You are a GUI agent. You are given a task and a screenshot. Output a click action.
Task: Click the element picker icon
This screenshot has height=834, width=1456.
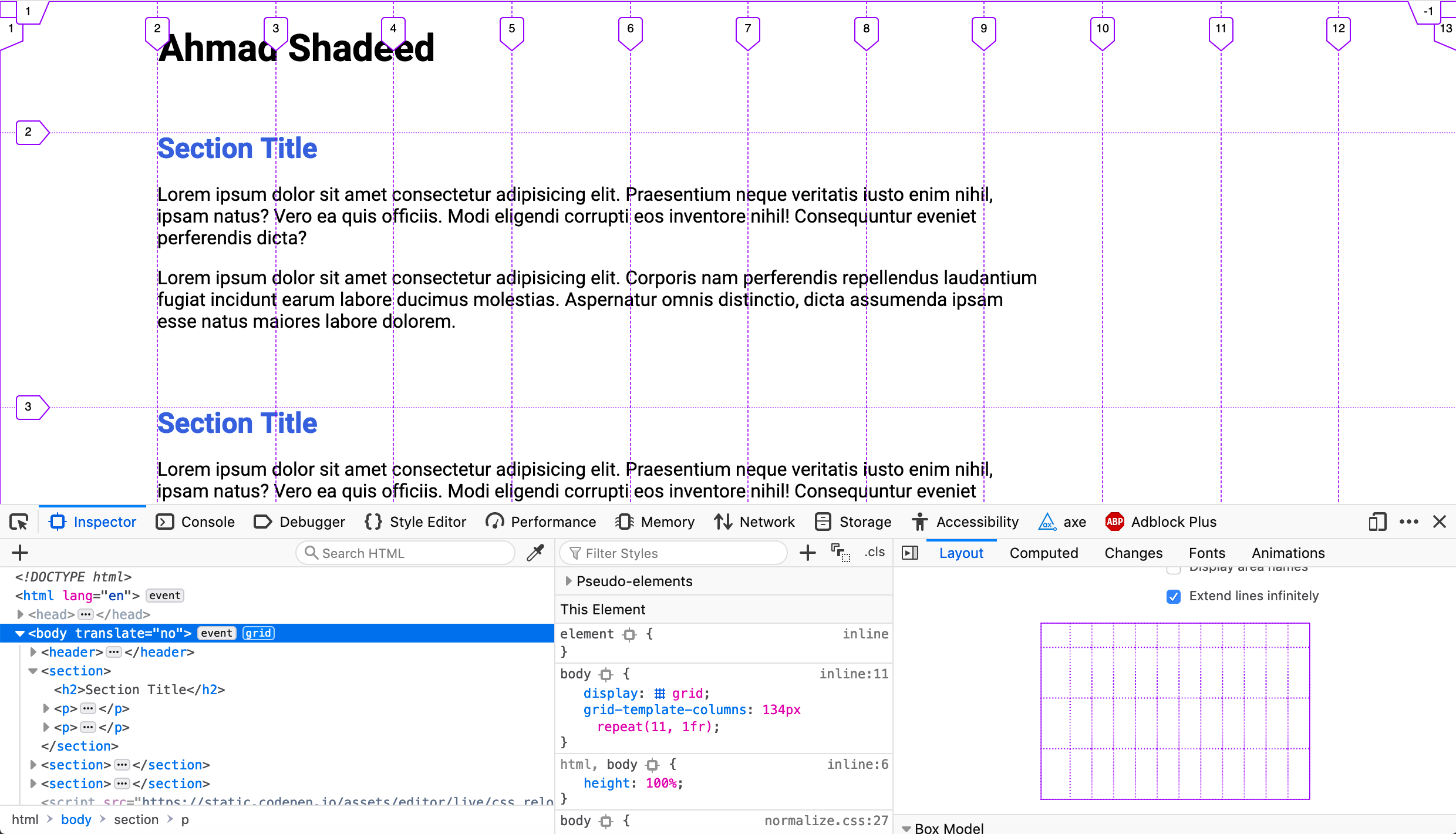coord(19,522)
